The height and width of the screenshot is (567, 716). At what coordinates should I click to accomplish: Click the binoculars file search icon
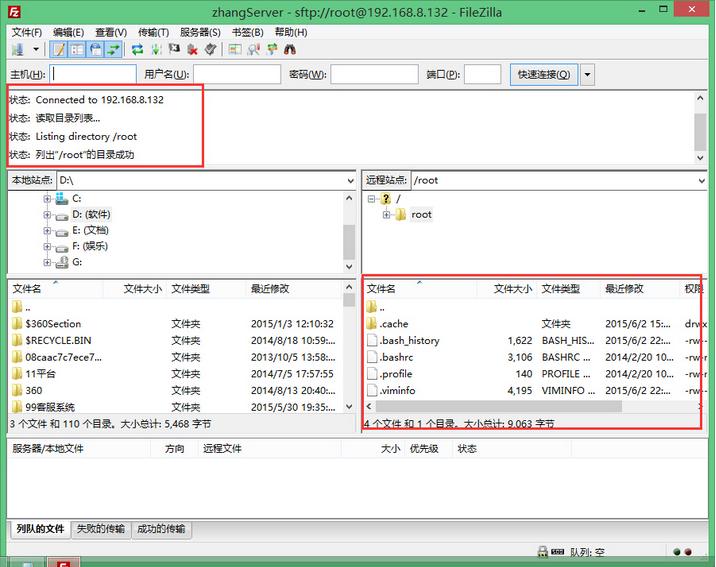point(290,49)
